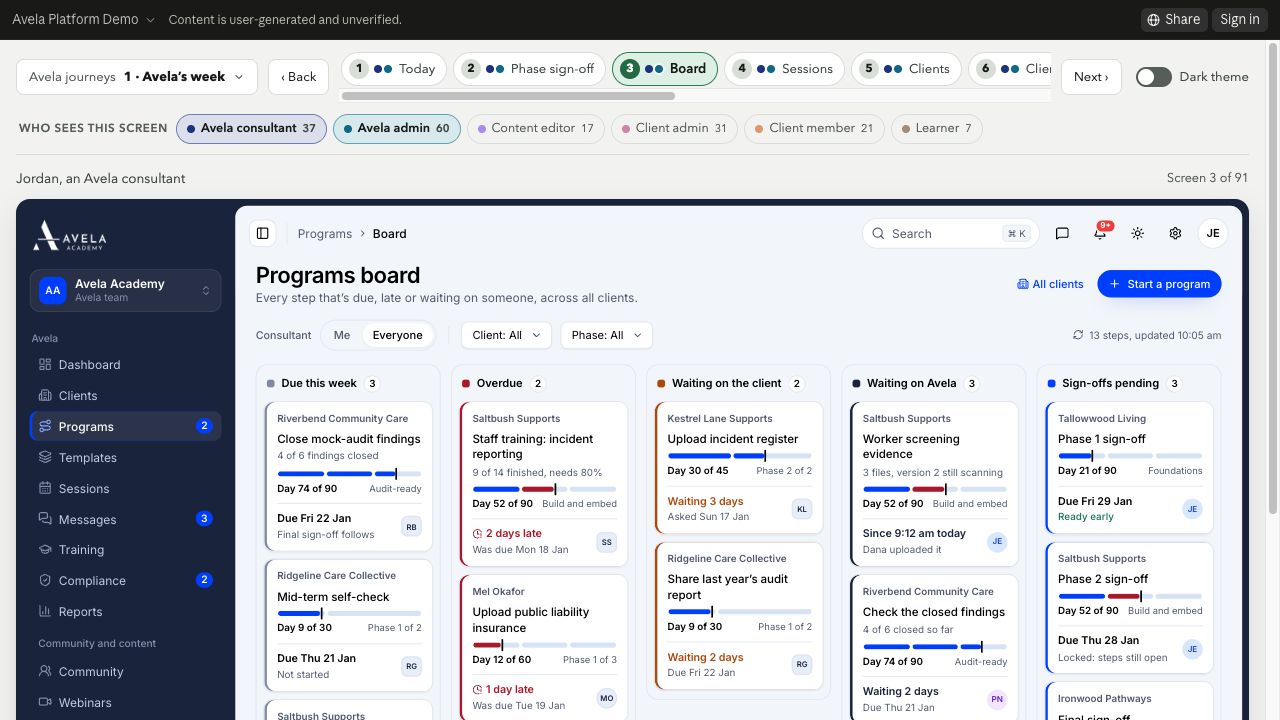Expand the Phase: All filter
1280x720 pixels.
point(607,335)
